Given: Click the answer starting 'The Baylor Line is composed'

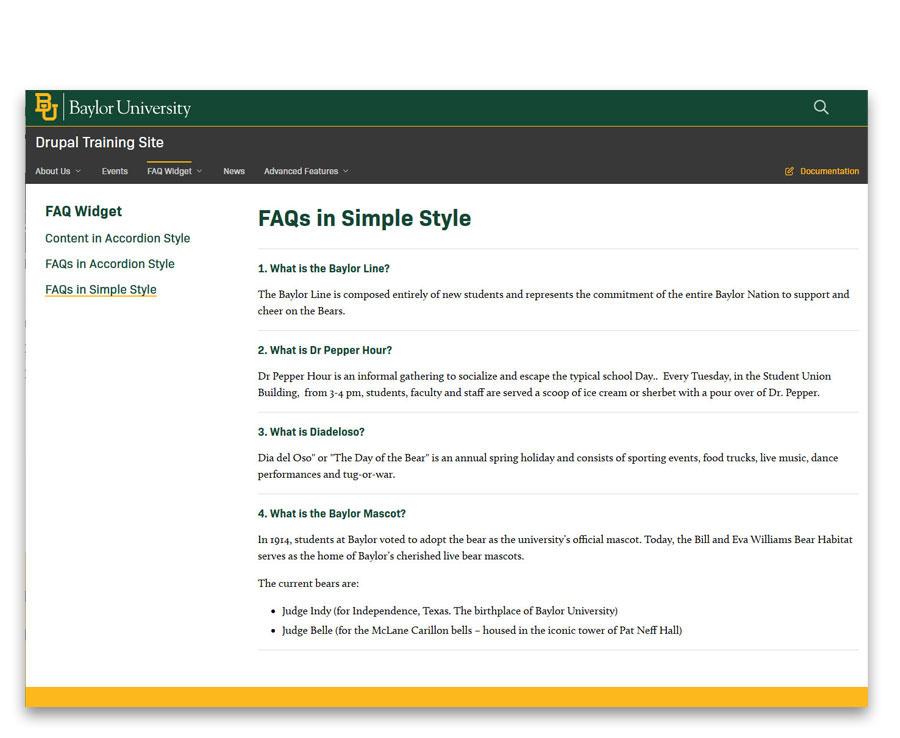Looking at the screenshot, I should 553,302.
